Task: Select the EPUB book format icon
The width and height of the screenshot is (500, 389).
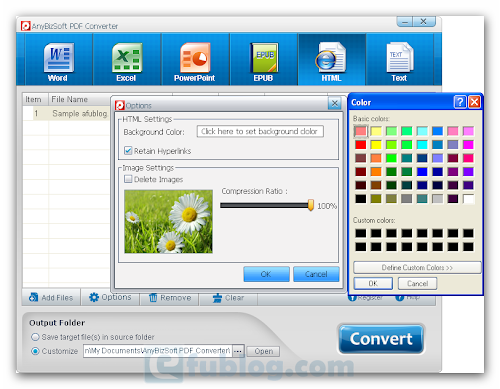Action: coord(264,57)
